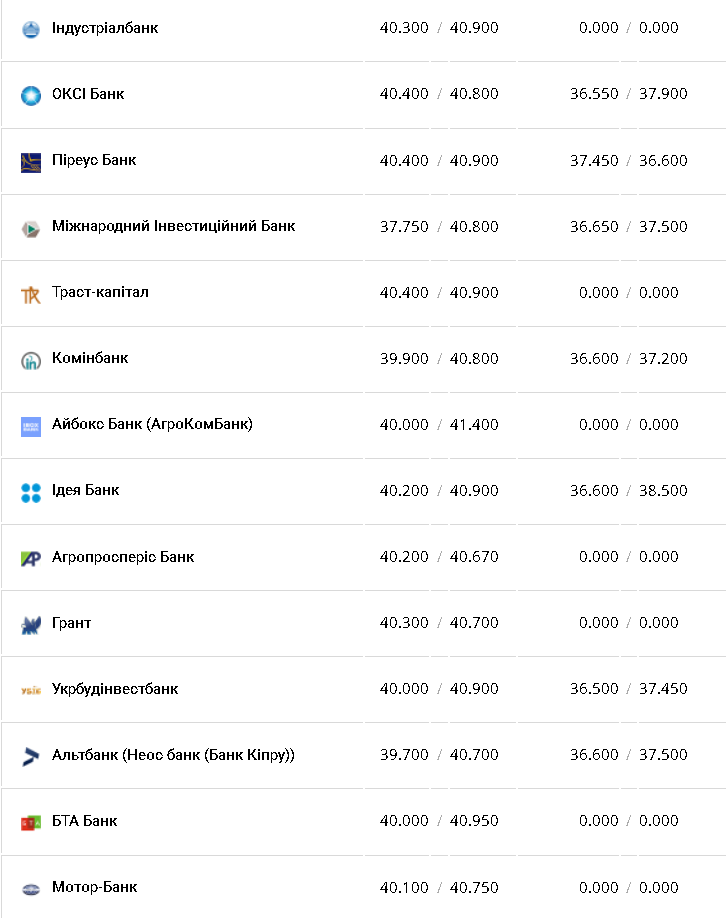Click the Траст-капітал orange logo
Image resolution: width=726 pixels, height=918 pixels.
click(x=31, y=294)
